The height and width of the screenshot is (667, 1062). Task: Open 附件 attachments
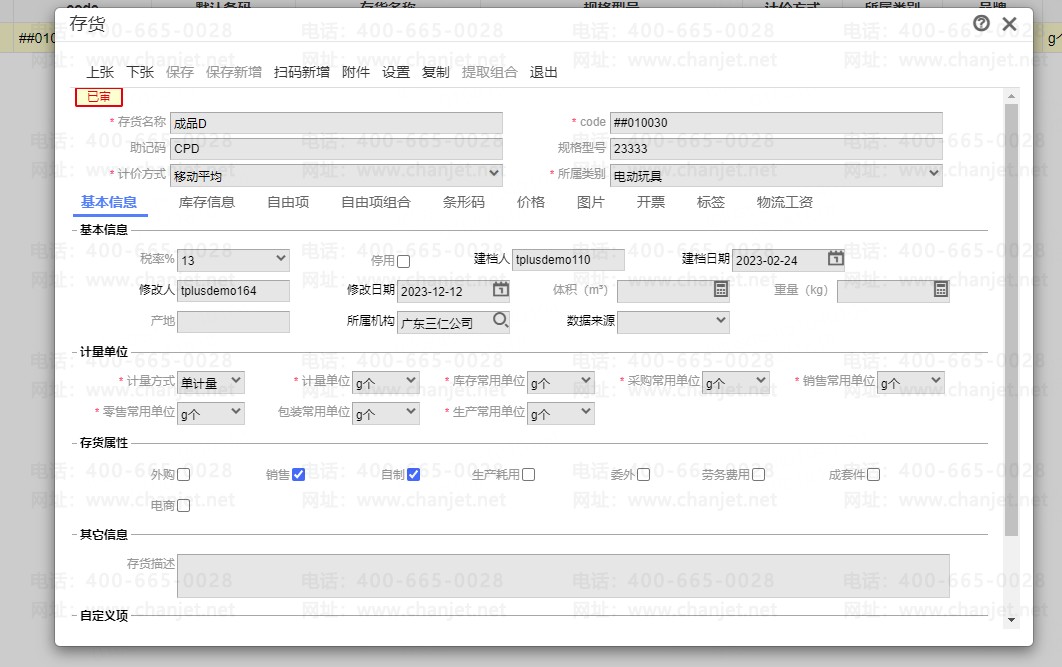[356, 72]
